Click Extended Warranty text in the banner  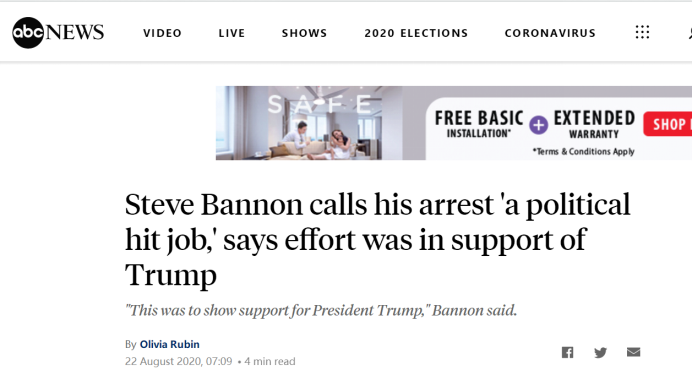(594, 124)
